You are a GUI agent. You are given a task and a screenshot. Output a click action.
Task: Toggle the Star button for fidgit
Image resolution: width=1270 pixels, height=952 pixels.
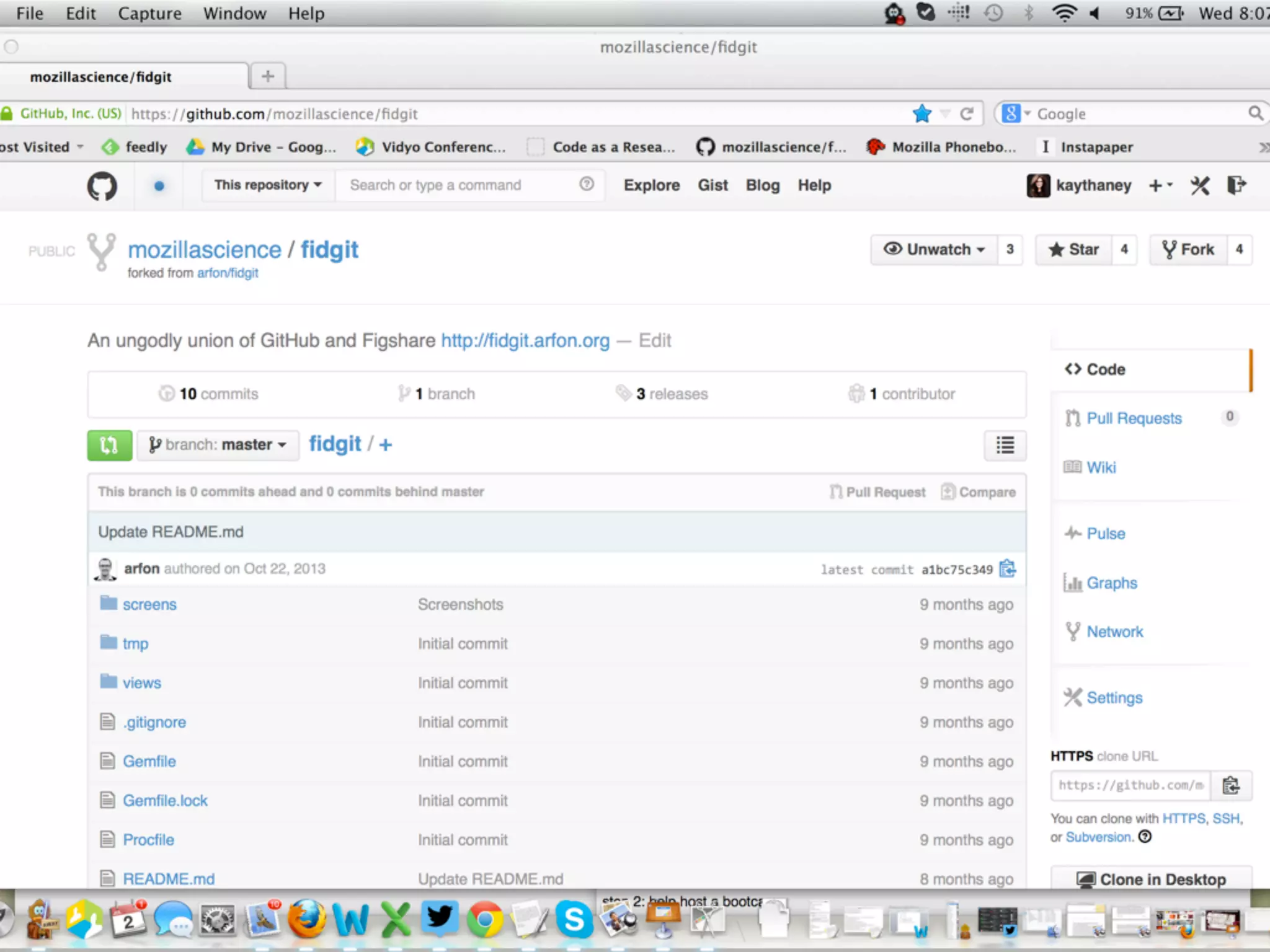(1074, 250)
